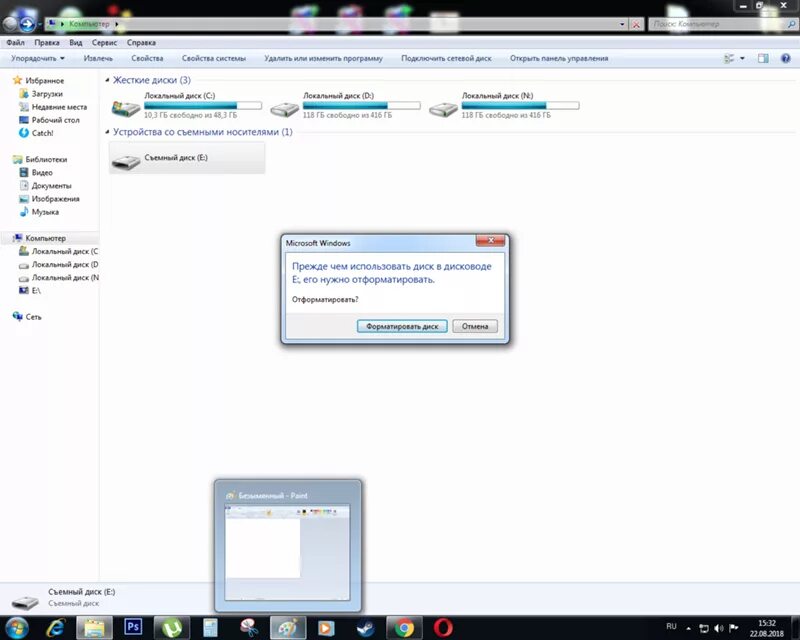This screenshot has height=640, width=800.
Task: Open Google Chrome from the taskbar
Action: [404, 628]
